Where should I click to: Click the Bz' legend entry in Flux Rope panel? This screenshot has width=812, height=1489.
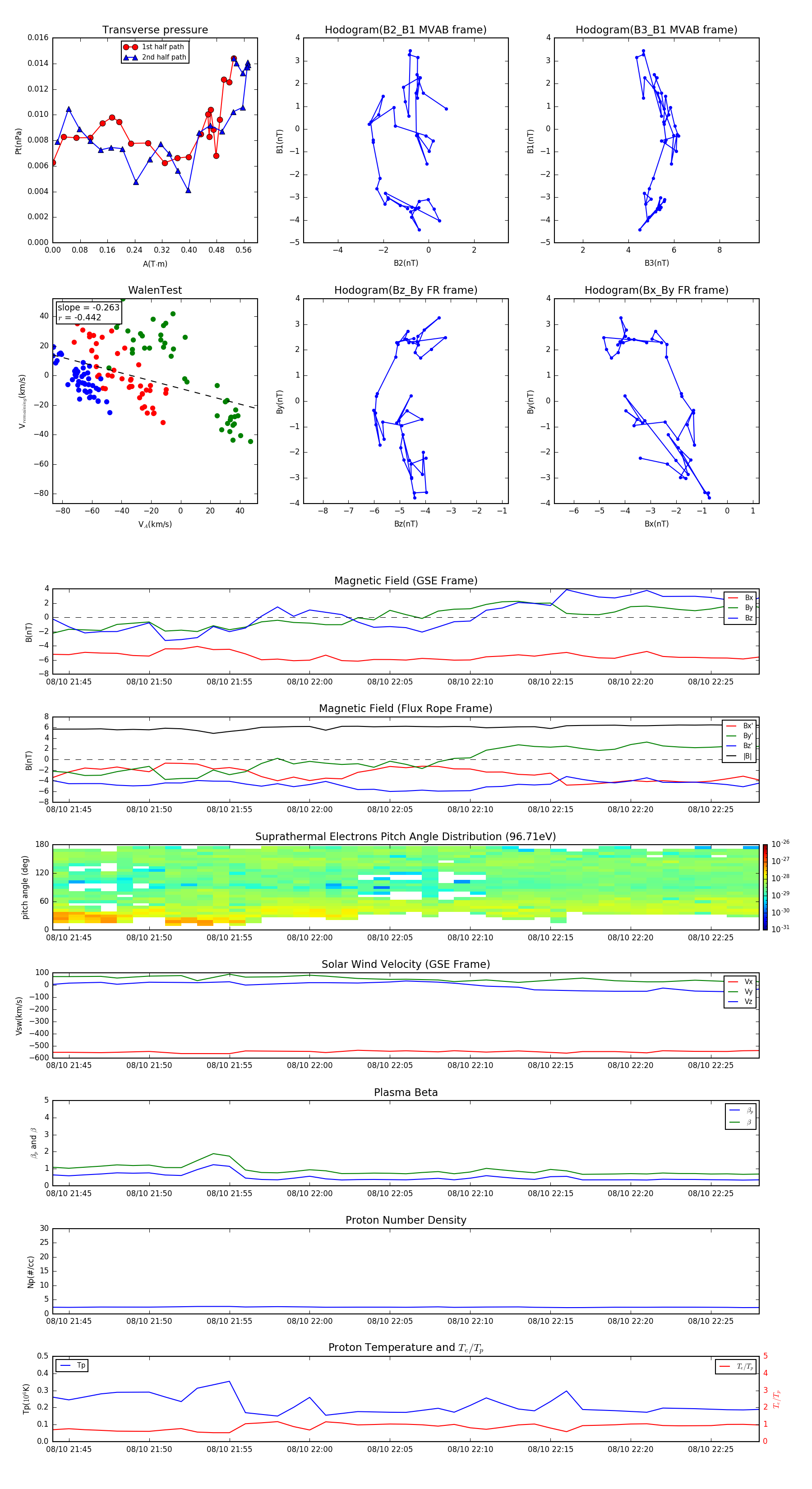coord(740,746)
